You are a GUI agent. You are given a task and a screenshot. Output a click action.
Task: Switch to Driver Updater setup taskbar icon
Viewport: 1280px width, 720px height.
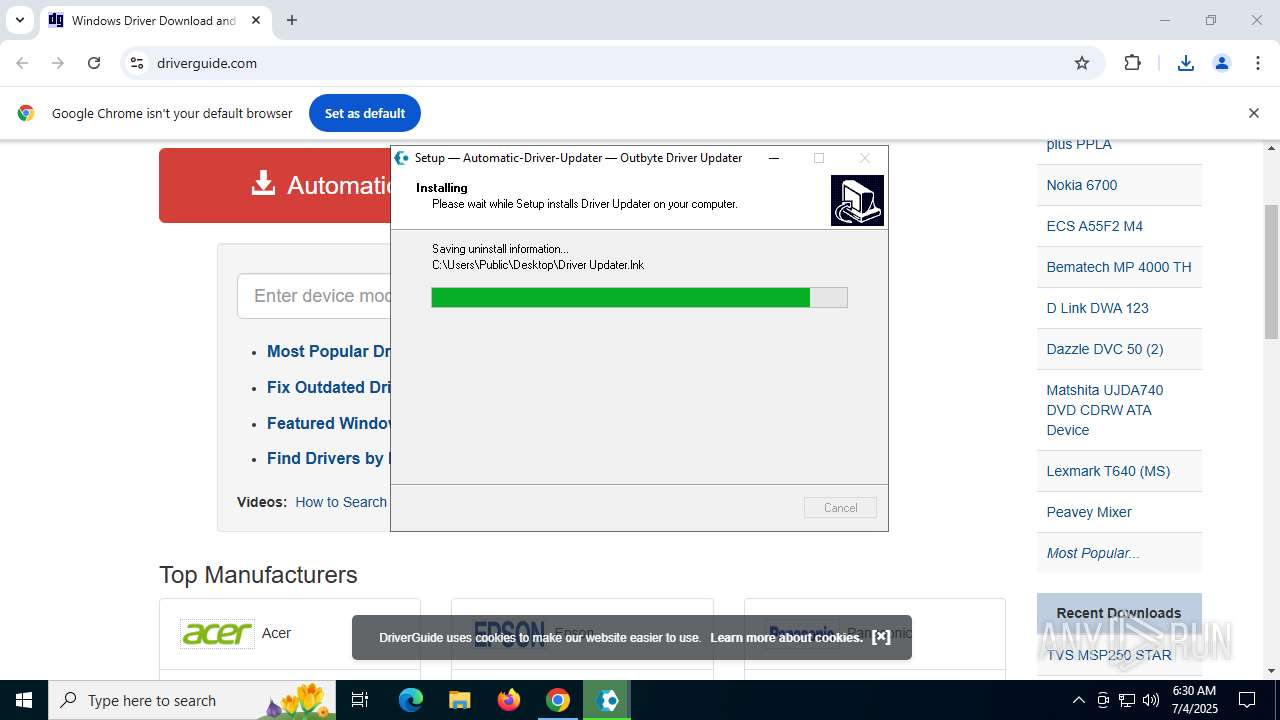607,700
